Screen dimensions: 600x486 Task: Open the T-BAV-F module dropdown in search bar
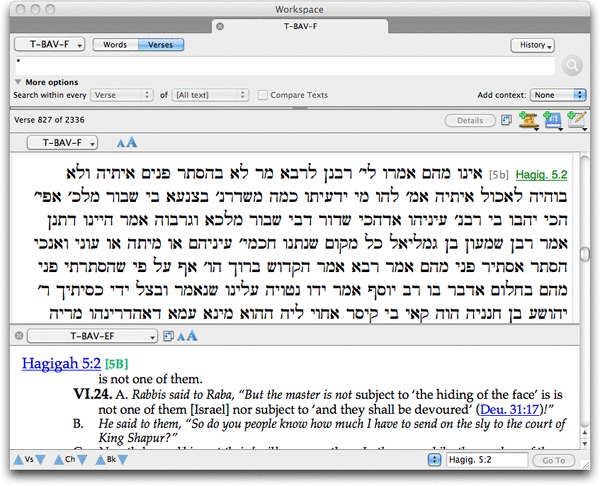50,45
